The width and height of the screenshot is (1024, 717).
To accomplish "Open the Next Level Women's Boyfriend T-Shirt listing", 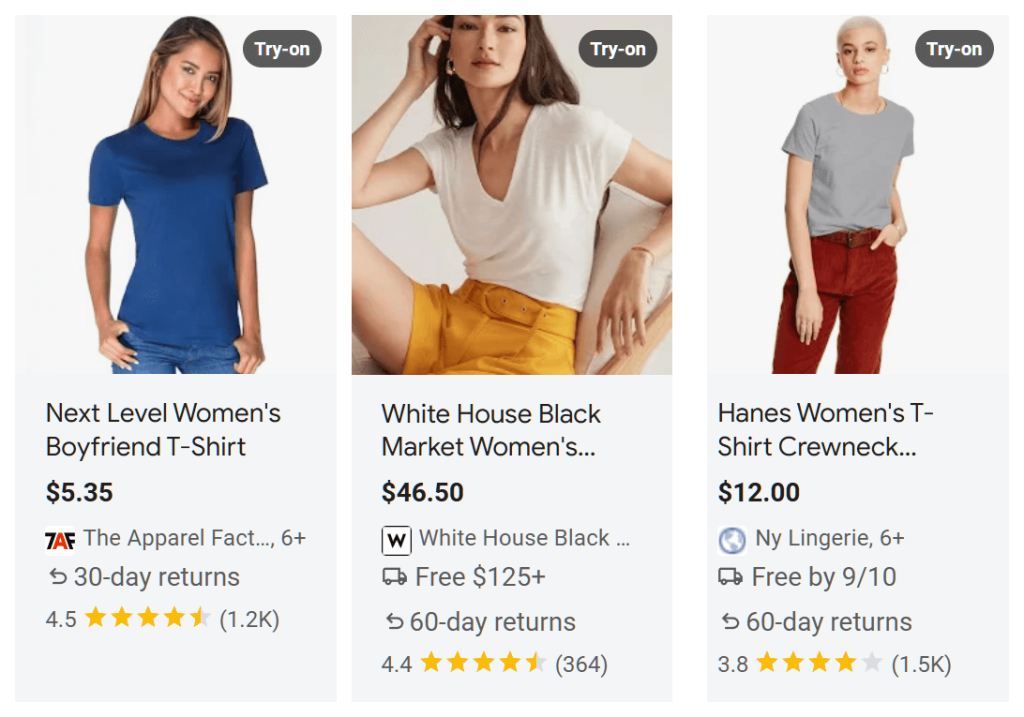I will 163,430.
